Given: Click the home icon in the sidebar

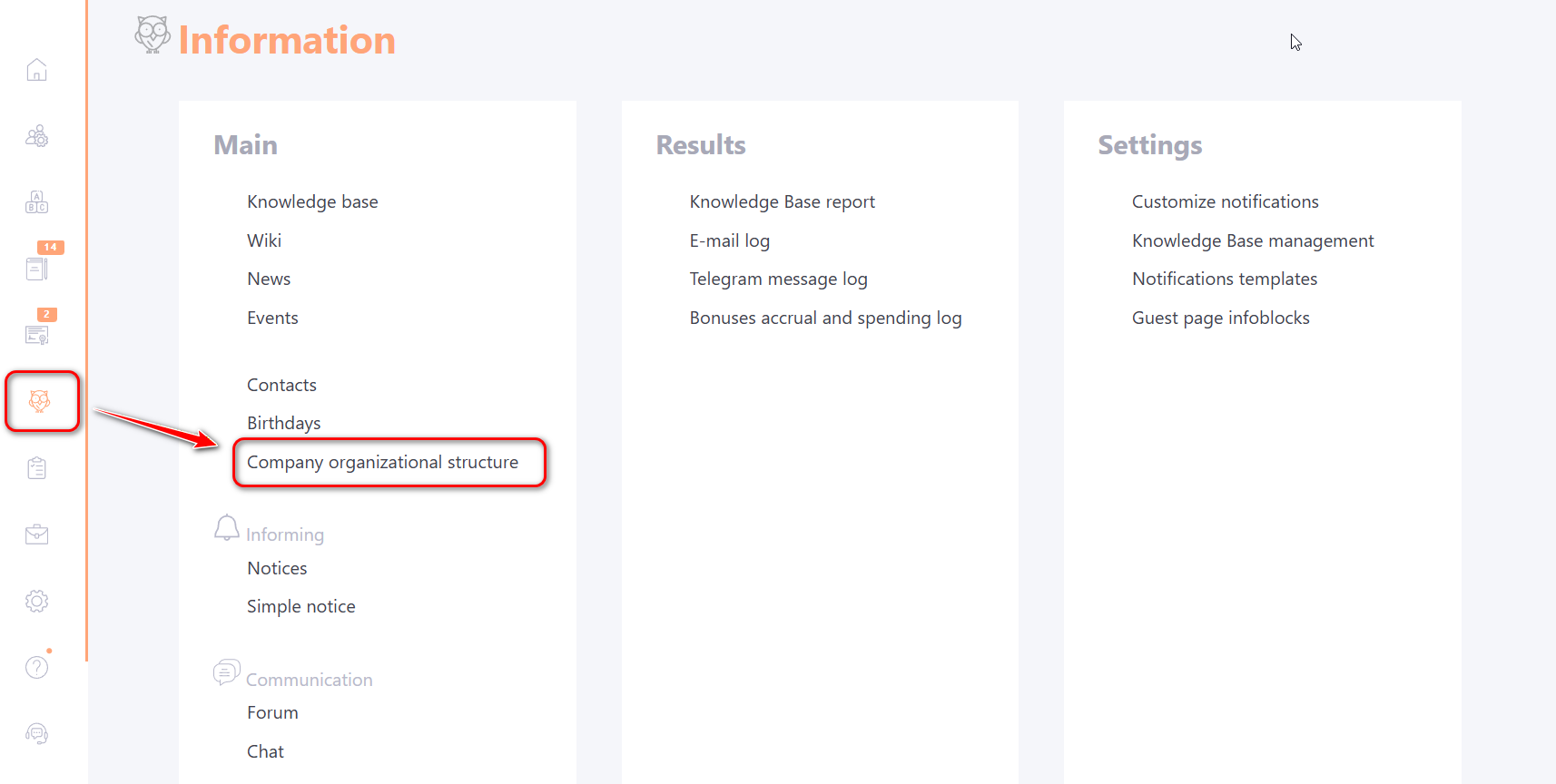Looking at the screenshot, I should (36, 70).
